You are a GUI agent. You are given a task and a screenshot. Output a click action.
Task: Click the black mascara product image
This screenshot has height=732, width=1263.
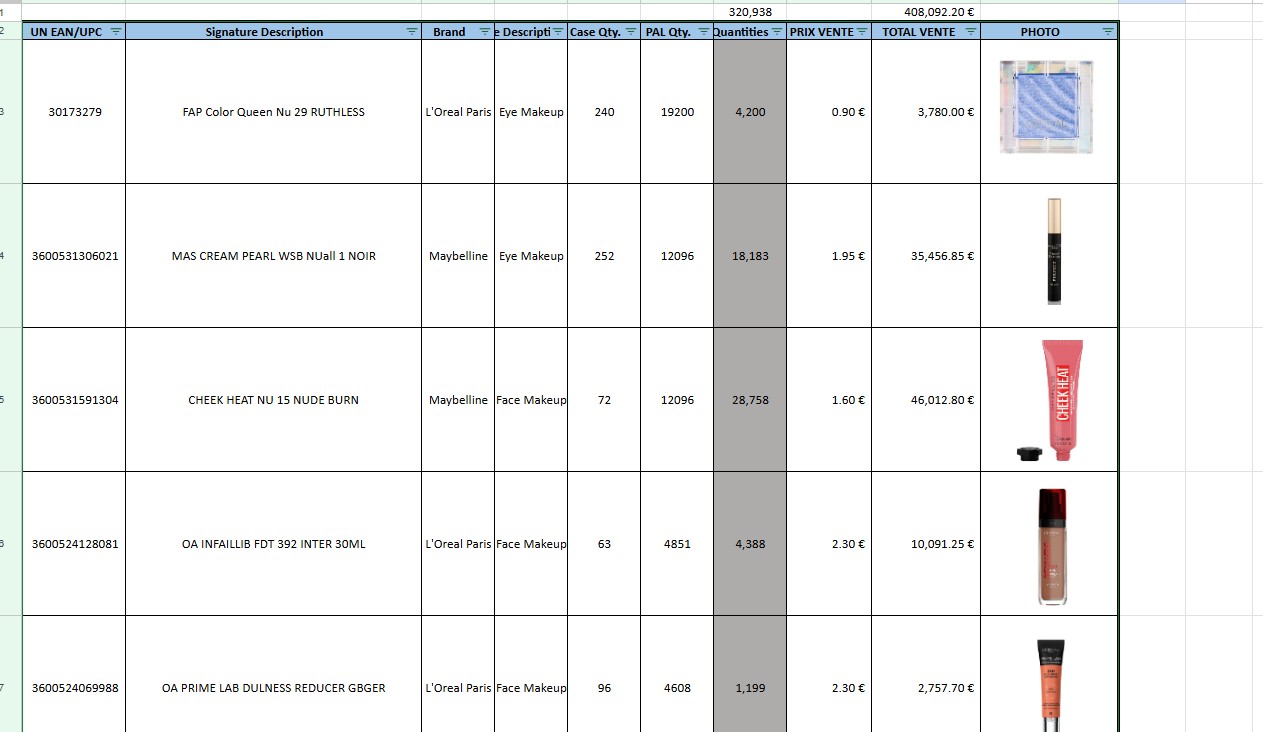tap(1053, 251)
